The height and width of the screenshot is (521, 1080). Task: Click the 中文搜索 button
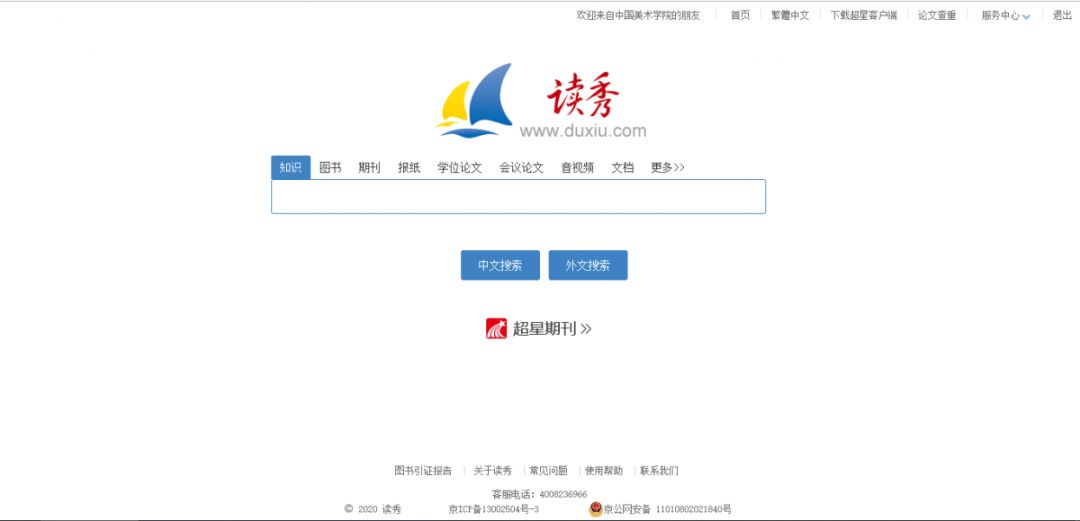pos(500,265)
